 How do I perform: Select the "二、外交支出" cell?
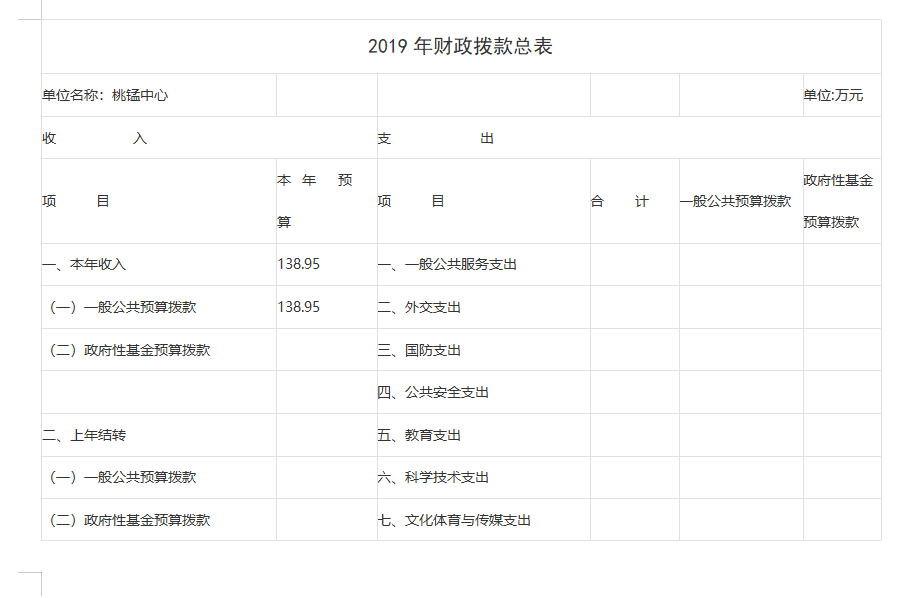point(419,308)
